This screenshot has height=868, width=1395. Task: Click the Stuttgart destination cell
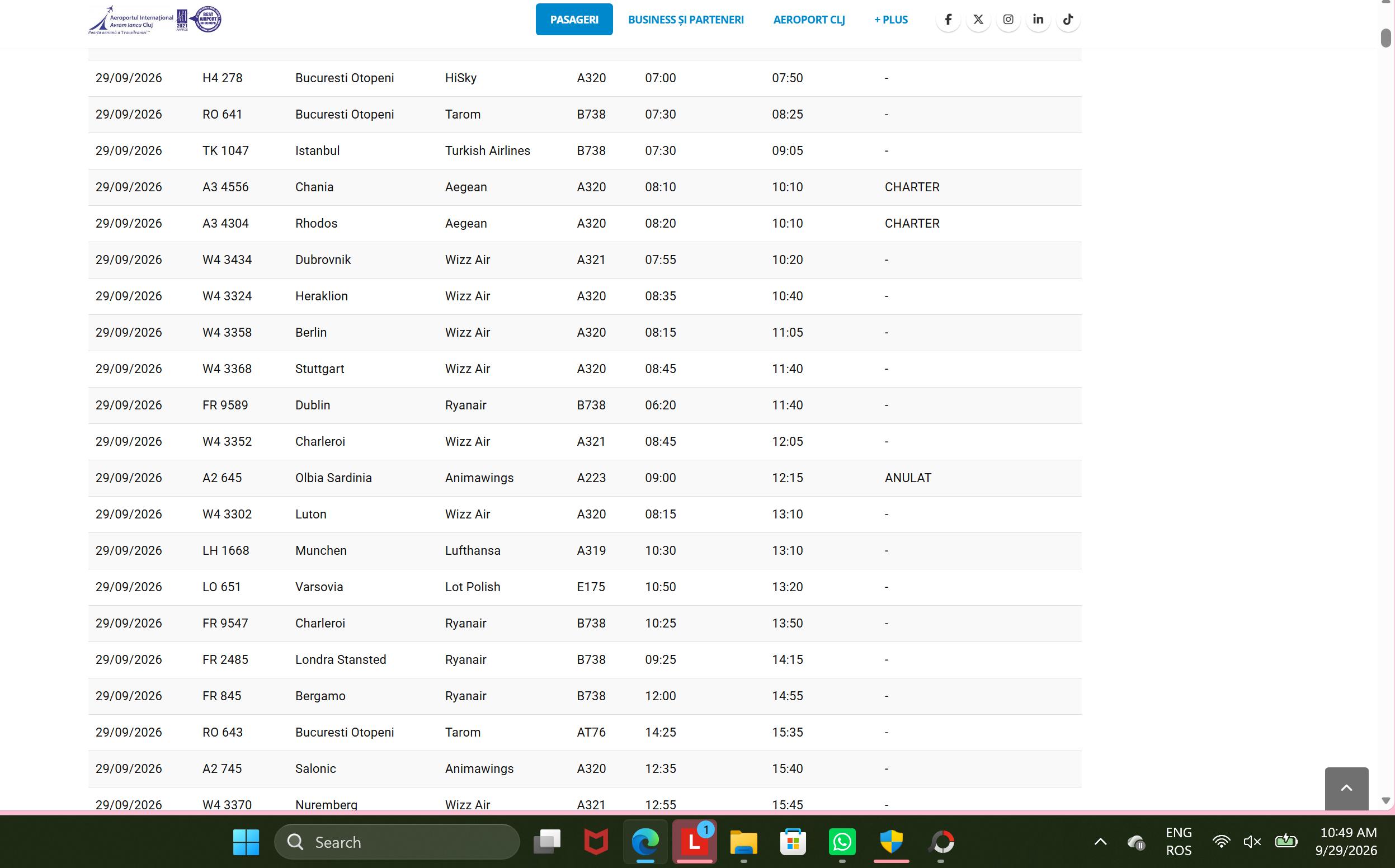coord(320,369)
